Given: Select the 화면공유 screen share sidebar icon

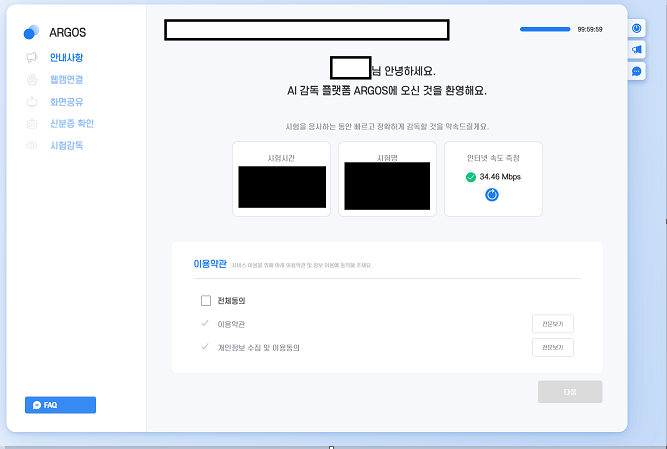Looking at the screenshot, I should click(x=32, y=102).
